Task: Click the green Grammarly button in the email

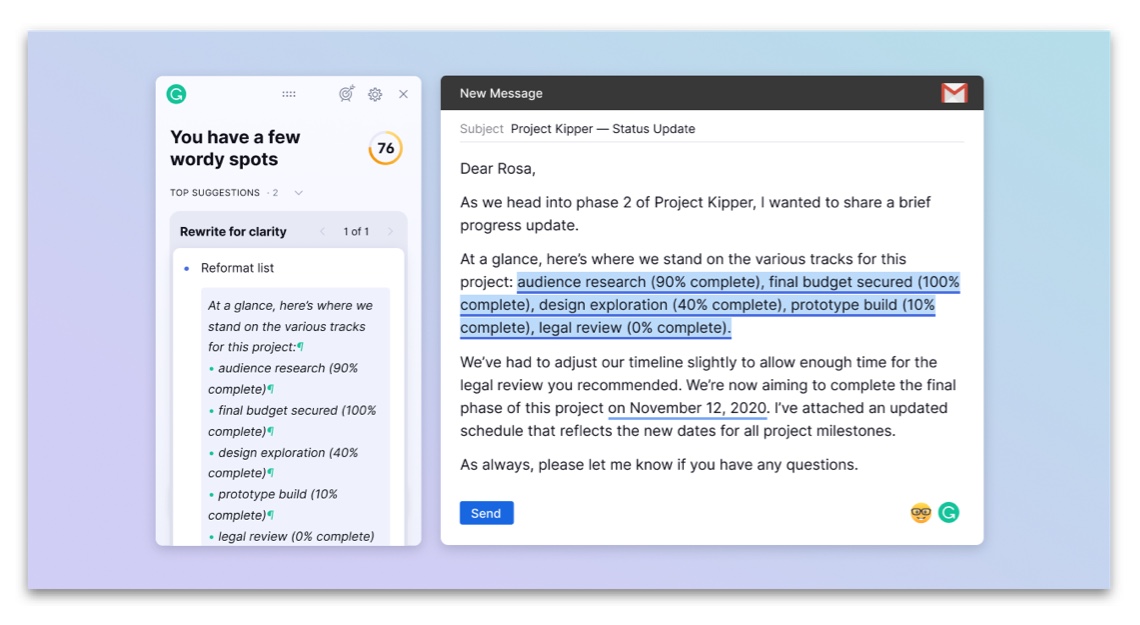Action: coord(948,513)
